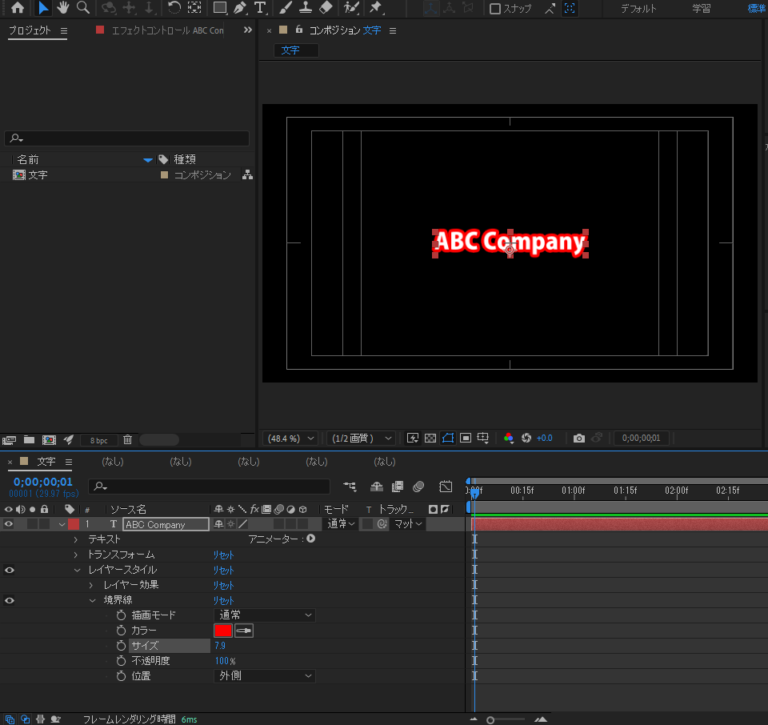The image size is (768, 725).
Task: Switch to the 学習 workspace
Action: (702, 9)
